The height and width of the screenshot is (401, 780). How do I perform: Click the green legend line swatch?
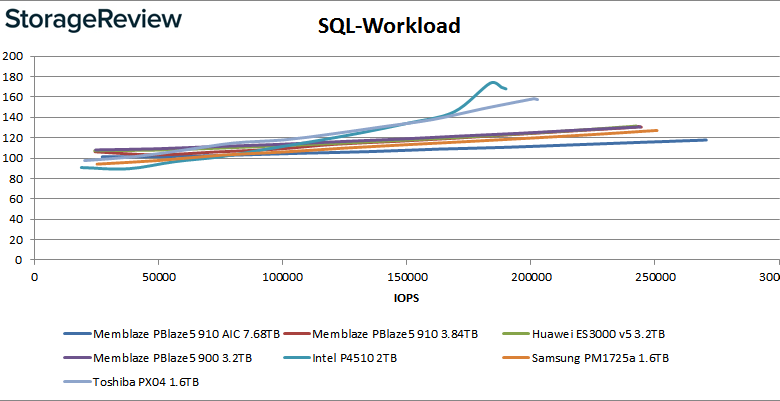pyautogui.click(x=516, y=334)
